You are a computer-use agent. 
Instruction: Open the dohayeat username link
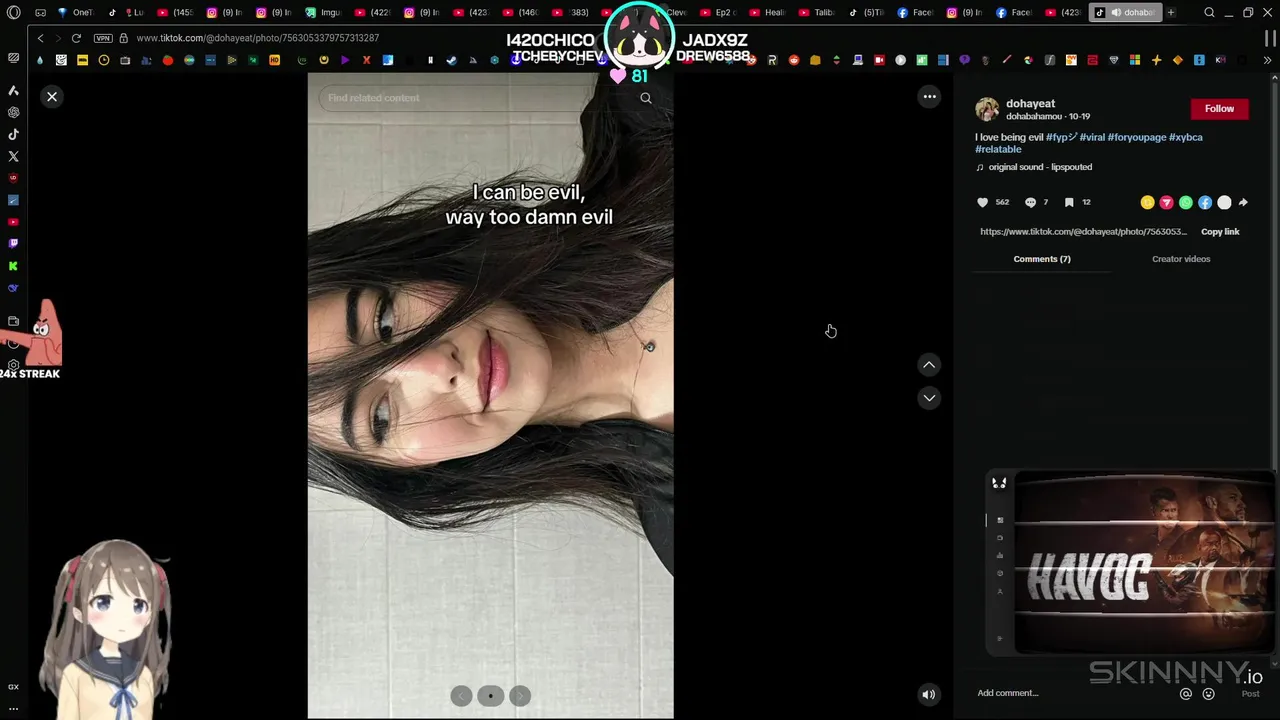tap(1030, 103)
